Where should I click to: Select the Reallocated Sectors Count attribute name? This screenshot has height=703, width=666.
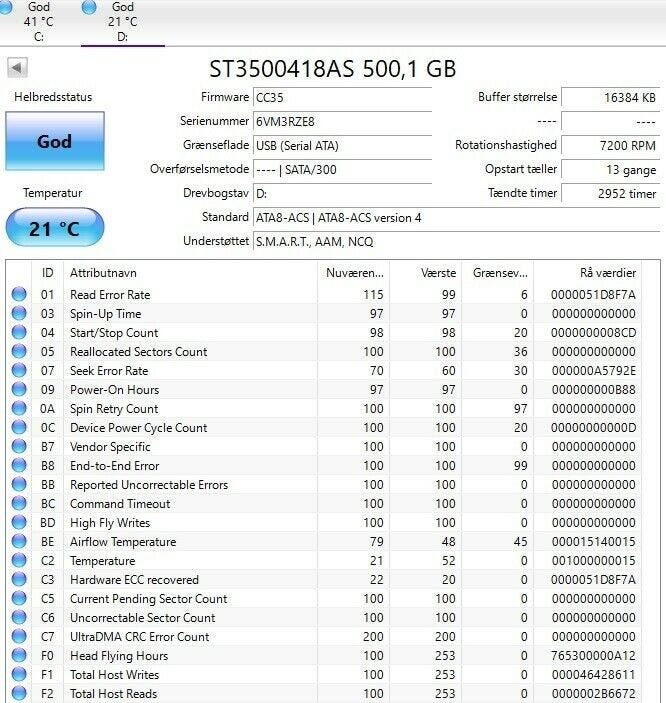(x=139, y=352)
